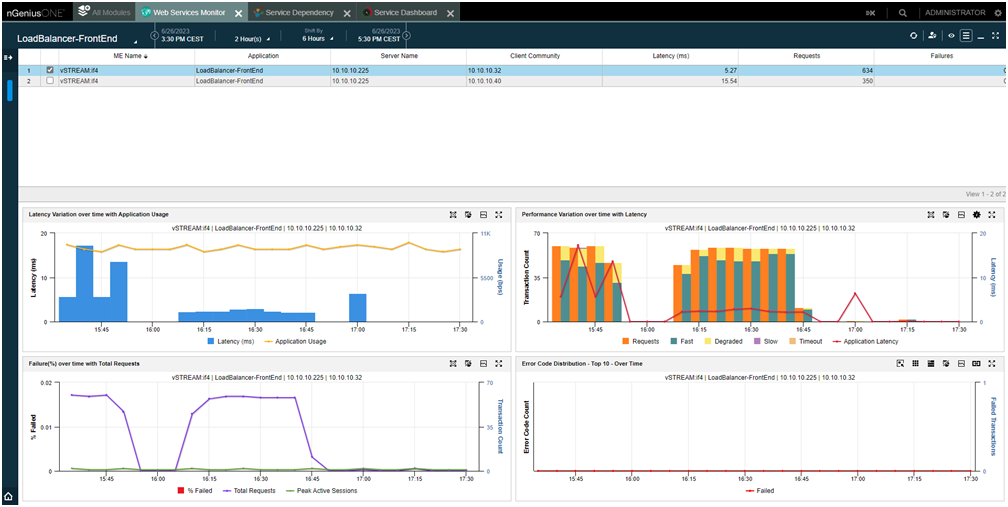This screenshot has width=1008, height=507.
Task: Click the Requests column header
Action: pos(806,56)
